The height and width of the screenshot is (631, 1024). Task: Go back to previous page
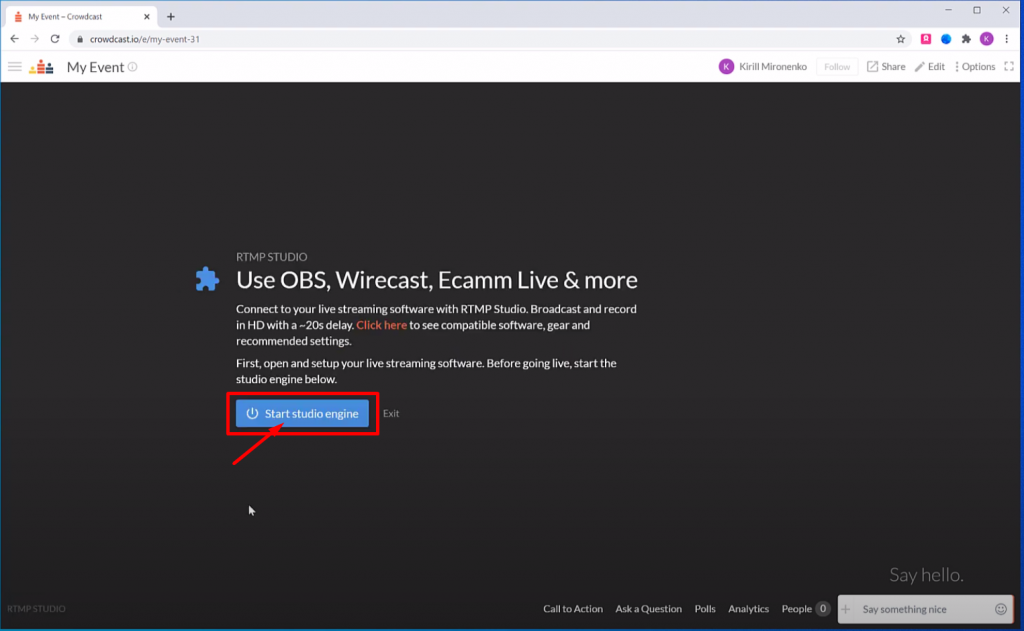point(14,39)
